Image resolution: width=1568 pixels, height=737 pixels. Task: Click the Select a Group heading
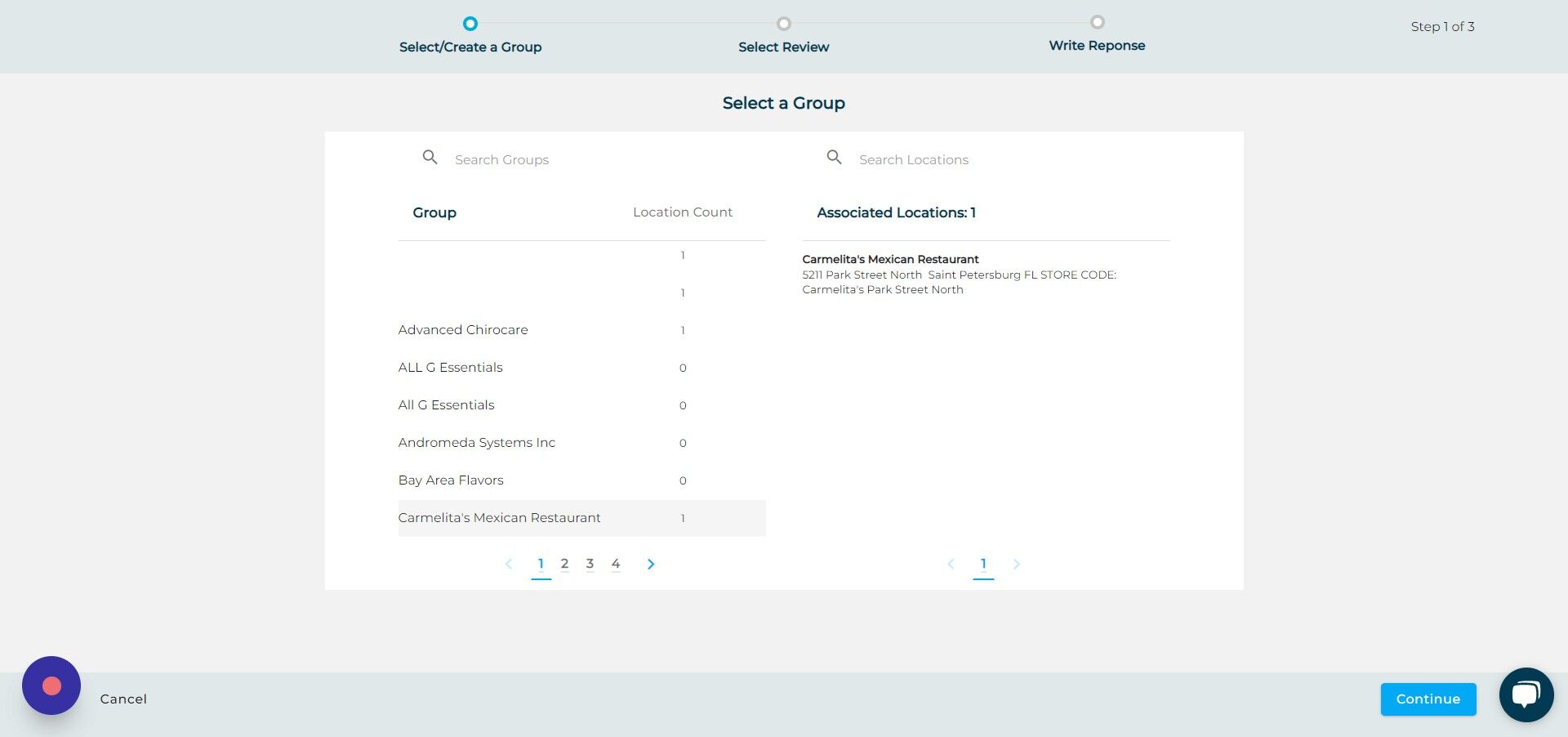click(784, 103)
